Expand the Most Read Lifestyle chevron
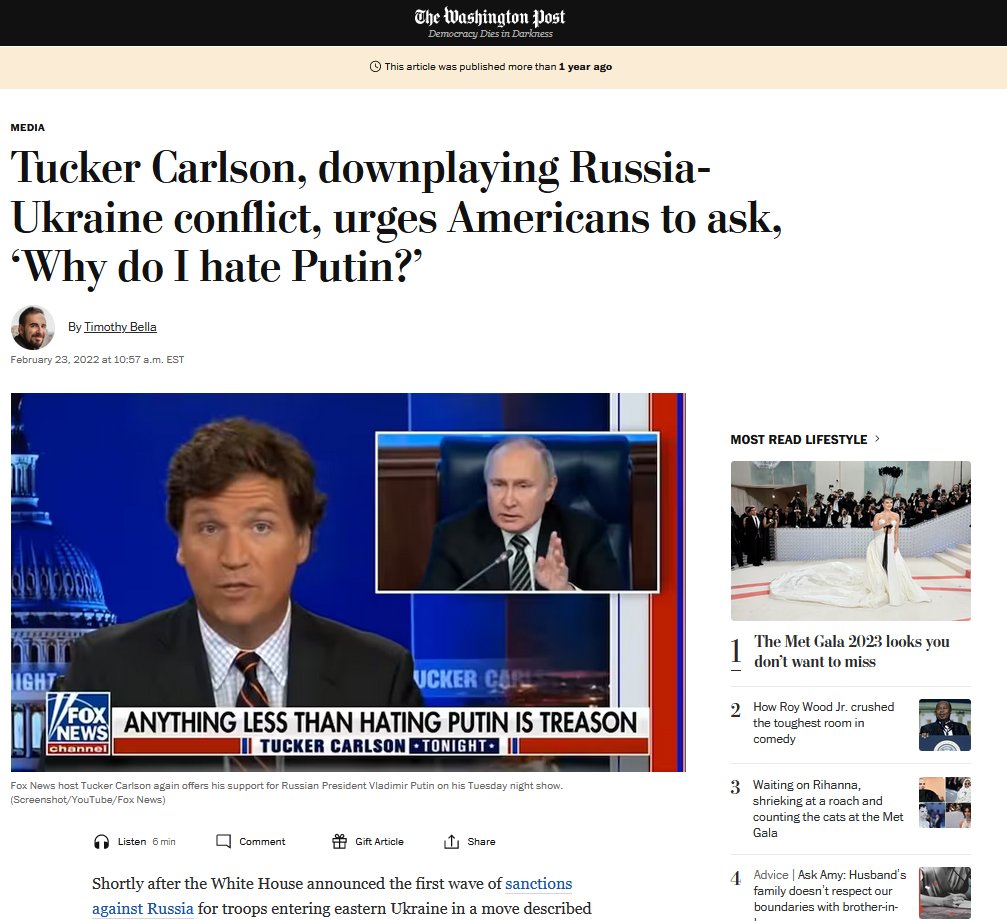Screen dimensions: 1007x921 pos(877,439)
